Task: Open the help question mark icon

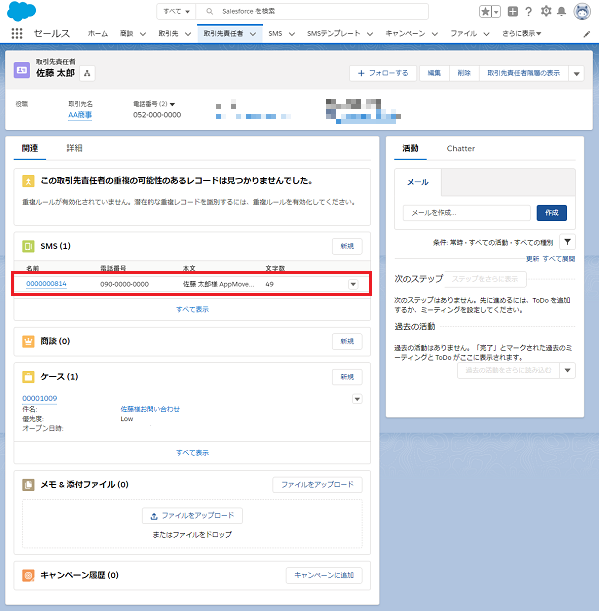Action: 528,12
